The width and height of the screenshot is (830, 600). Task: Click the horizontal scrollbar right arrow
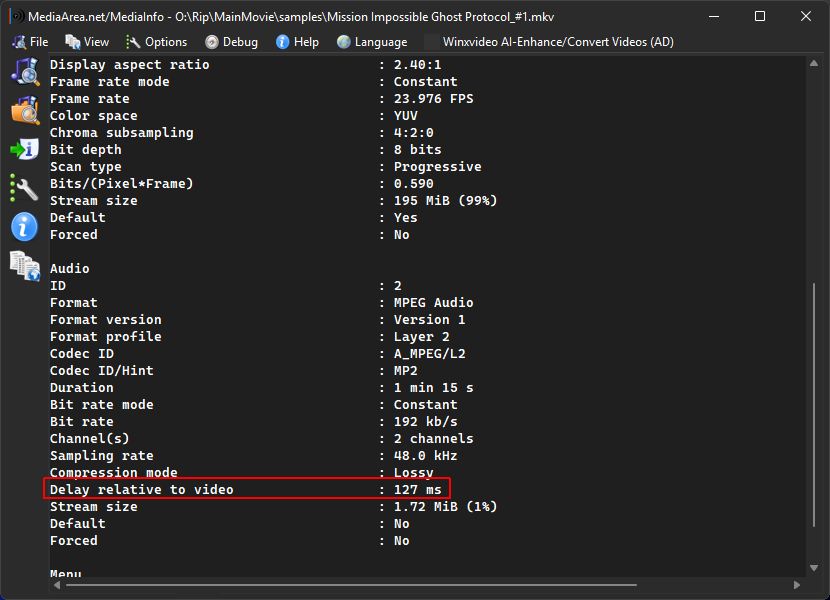click(x=797, y=585)
